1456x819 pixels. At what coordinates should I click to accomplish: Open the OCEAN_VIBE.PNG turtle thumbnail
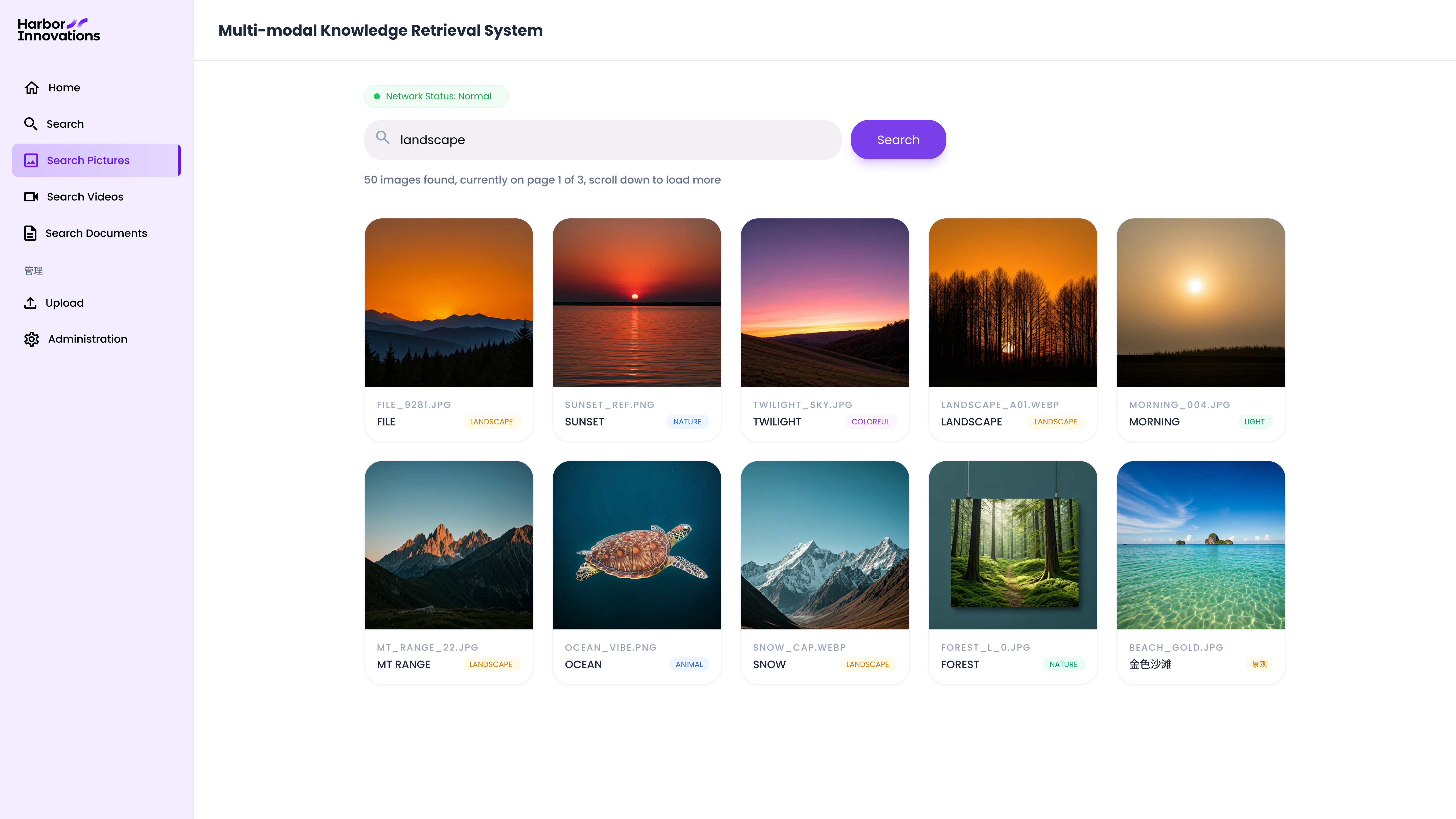(x=637, y=545)
